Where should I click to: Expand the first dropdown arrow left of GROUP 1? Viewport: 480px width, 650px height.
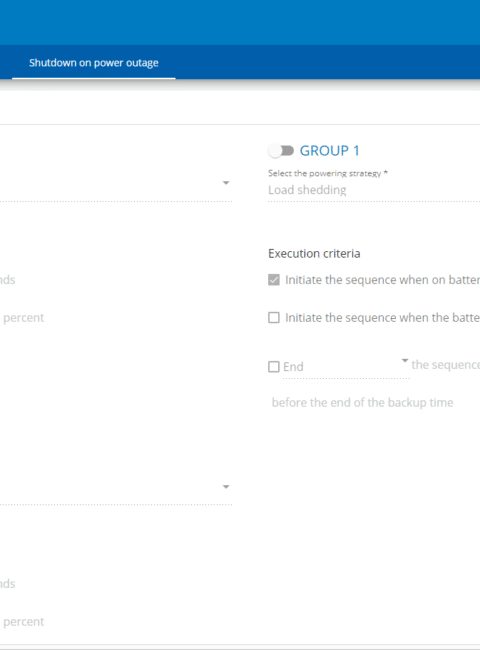click(x=226, y=183)
